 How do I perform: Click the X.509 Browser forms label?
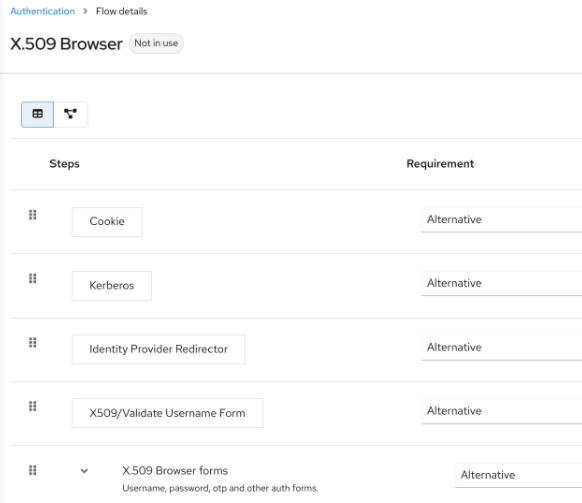click(x=175, y=471)
